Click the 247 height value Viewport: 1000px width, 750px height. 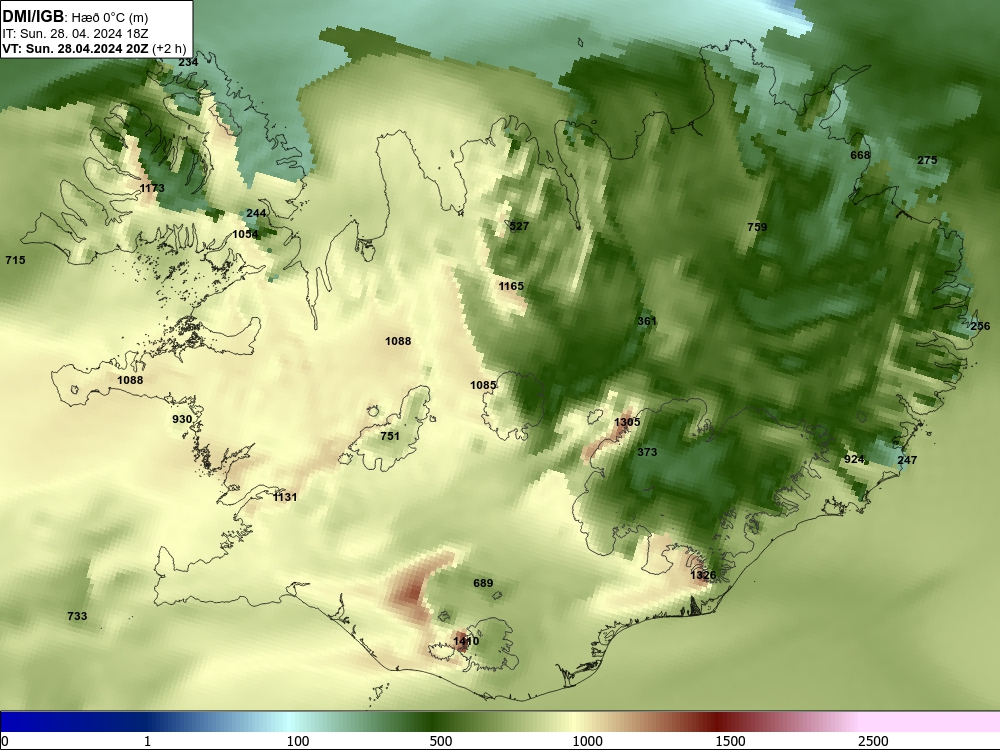pos(907,460)
